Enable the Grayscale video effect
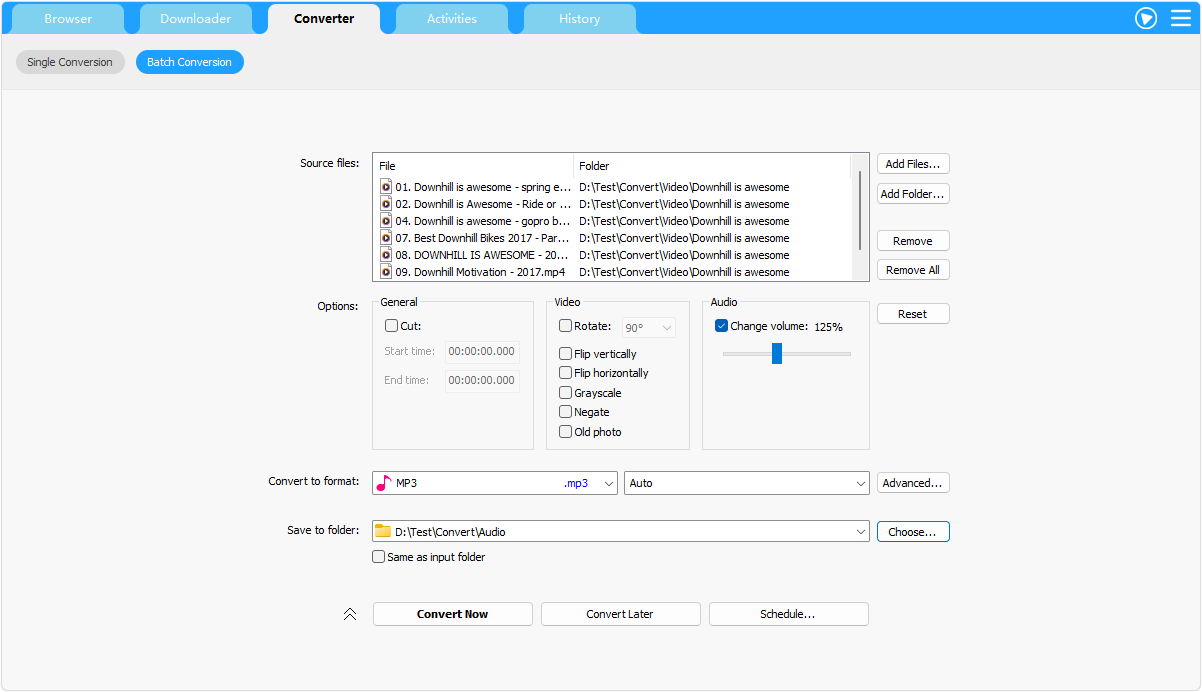 [x=566, y=393]
